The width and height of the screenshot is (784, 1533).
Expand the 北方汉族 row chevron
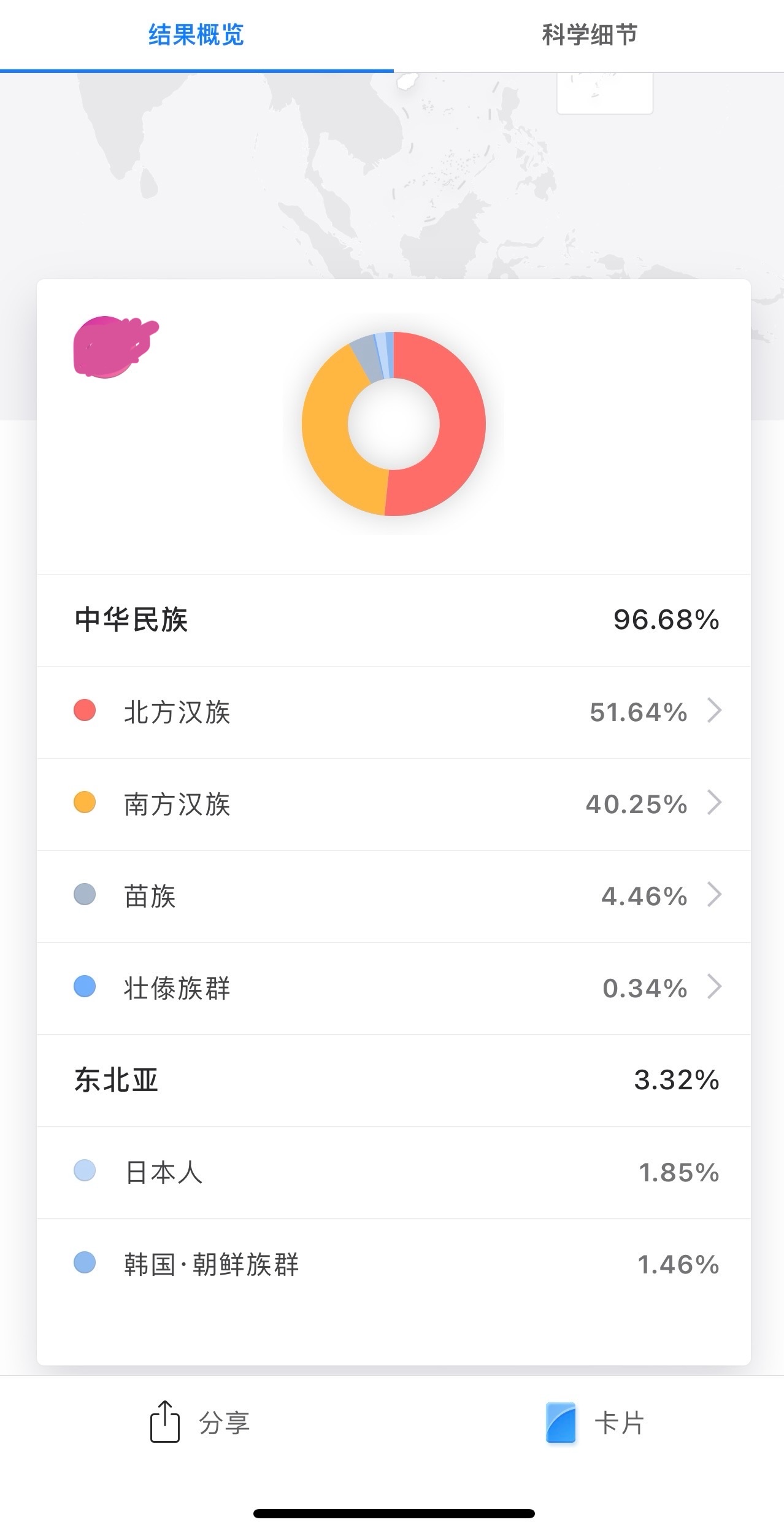click(x=714, y=711)
